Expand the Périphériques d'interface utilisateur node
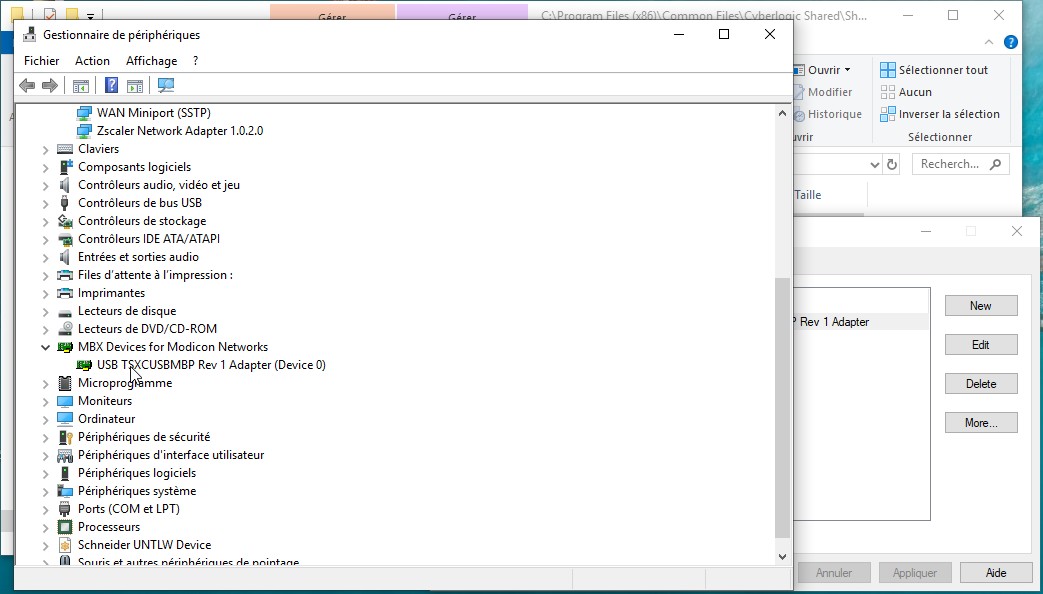Viewport: 1043px width, 594px height. point(45,456)
